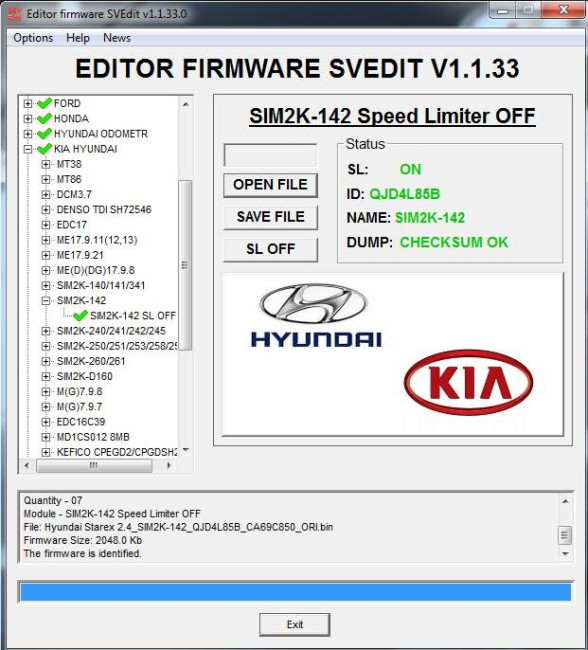588x650 pixels.
Task: Select the SIM2K-142 SL OFF tree item
Action: [x=133, y=316]
